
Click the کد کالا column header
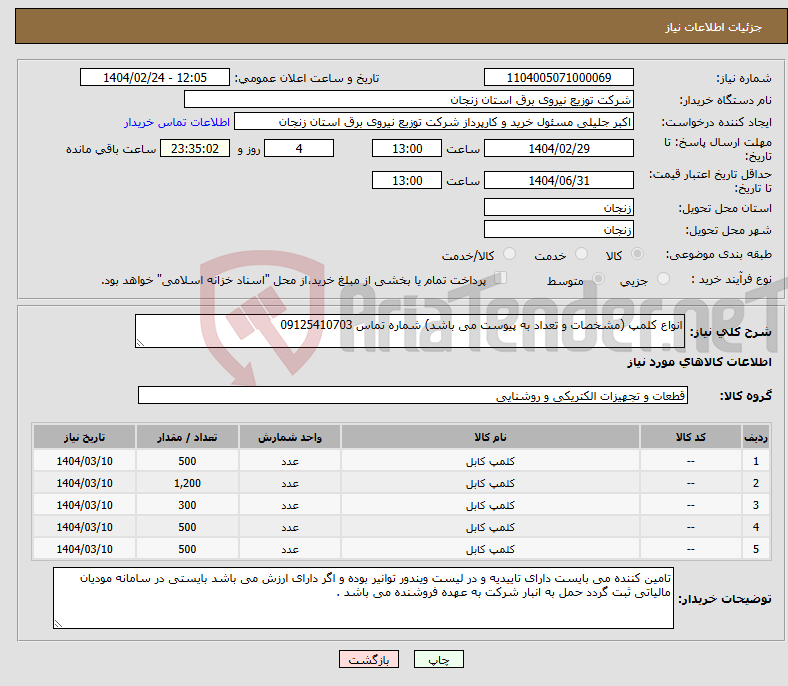tap(691, 437)
